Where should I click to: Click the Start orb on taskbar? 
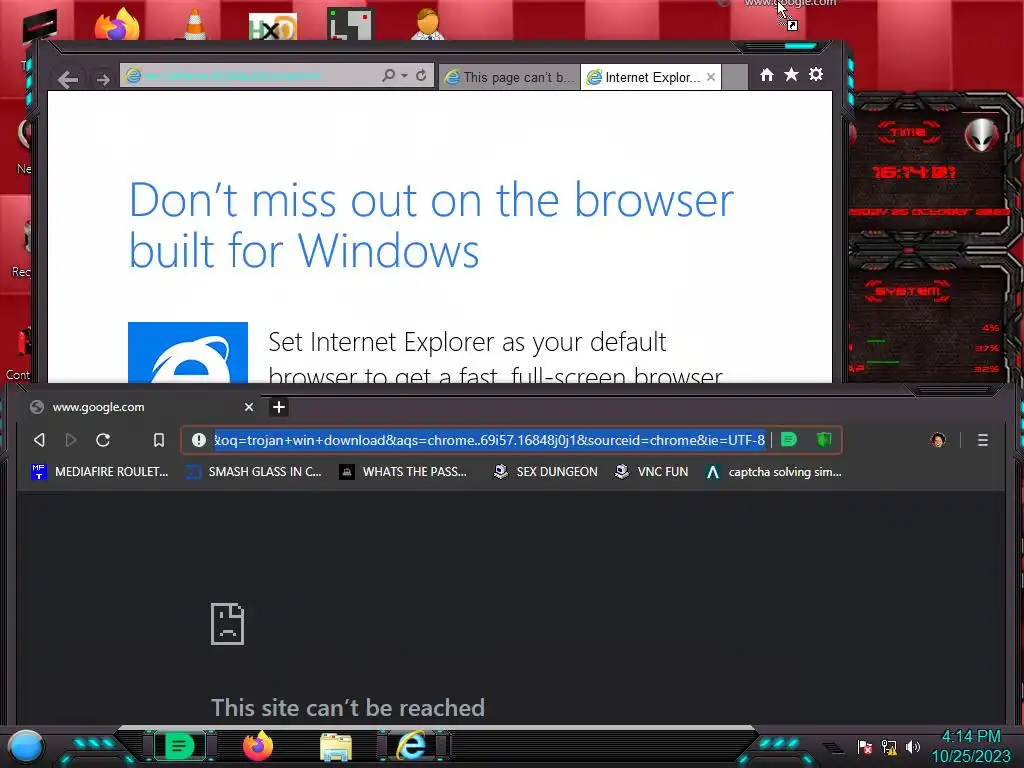(26, 746)
